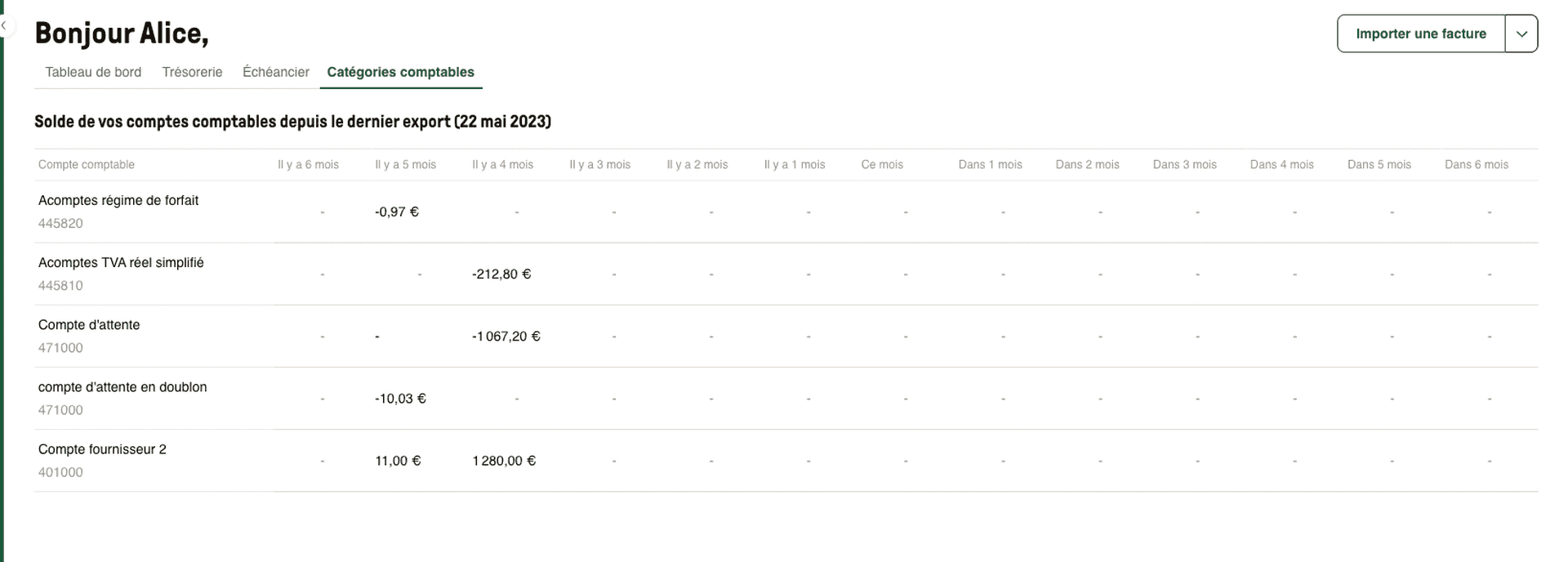This screenshot has width=1568, height=562.
Task: Switch to the Catégories comptables tab
Action: pyautogui.click(x=400, y=72)
